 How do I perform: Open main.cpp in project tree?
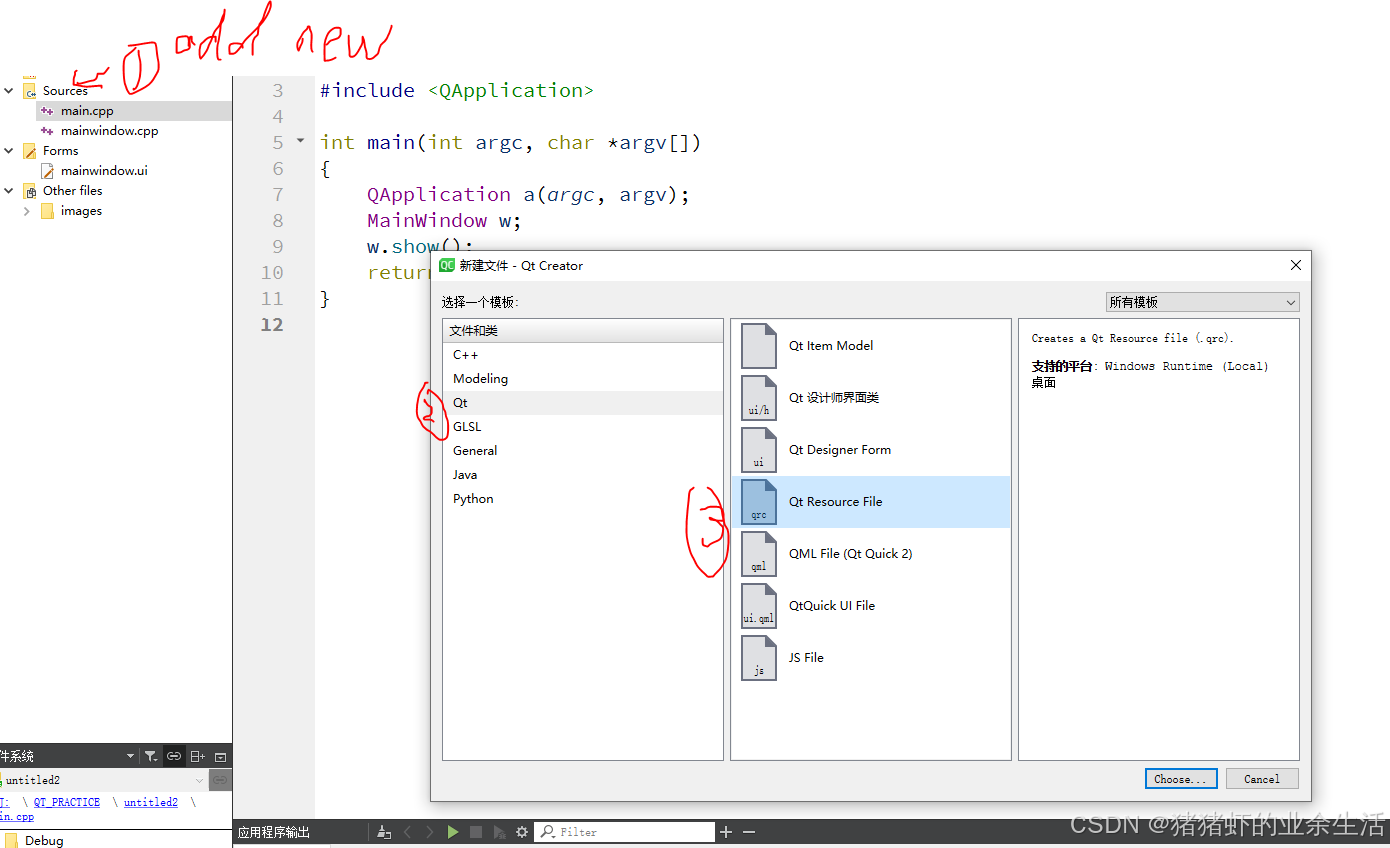point(87,111)
